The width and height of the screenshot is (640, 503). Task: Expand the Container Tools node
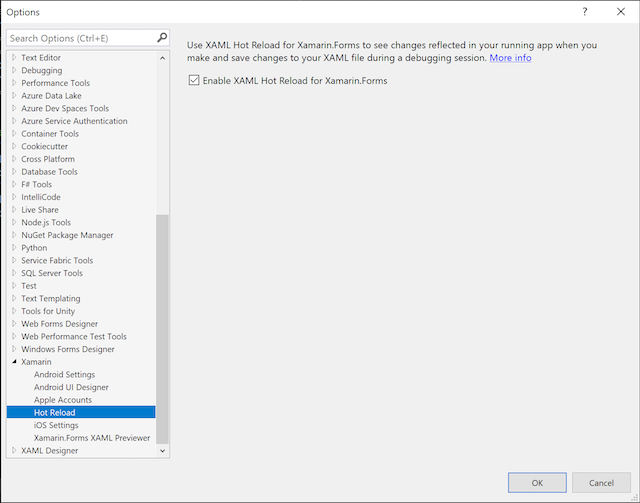click(x=14, y=134)
